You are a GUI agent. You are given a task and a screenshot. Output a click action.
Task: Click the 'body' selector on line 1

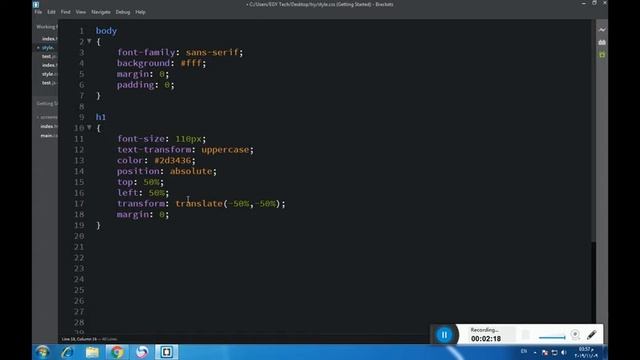point(106,31)
